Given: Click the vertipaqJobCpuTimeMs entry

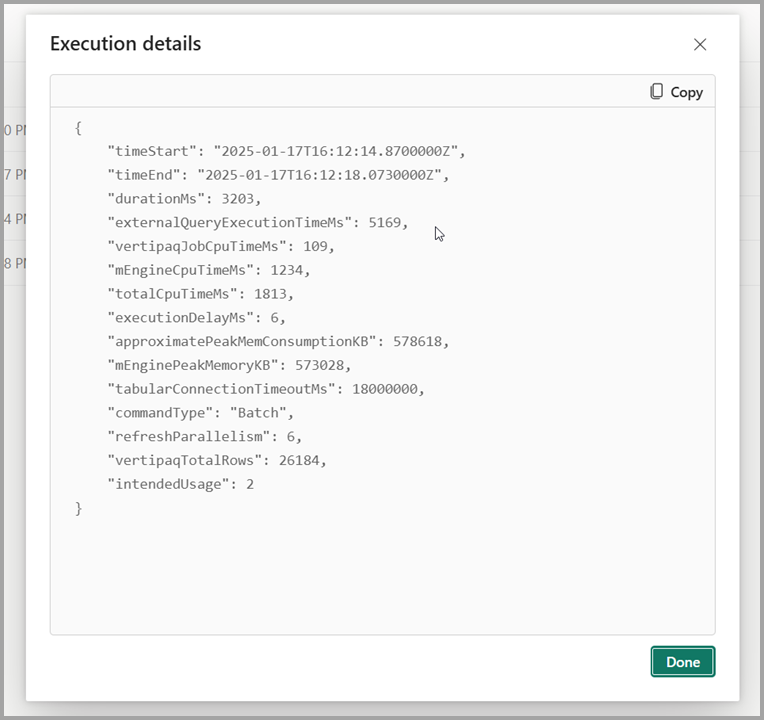Looking at the screenshot, I should tap(220, 246).
